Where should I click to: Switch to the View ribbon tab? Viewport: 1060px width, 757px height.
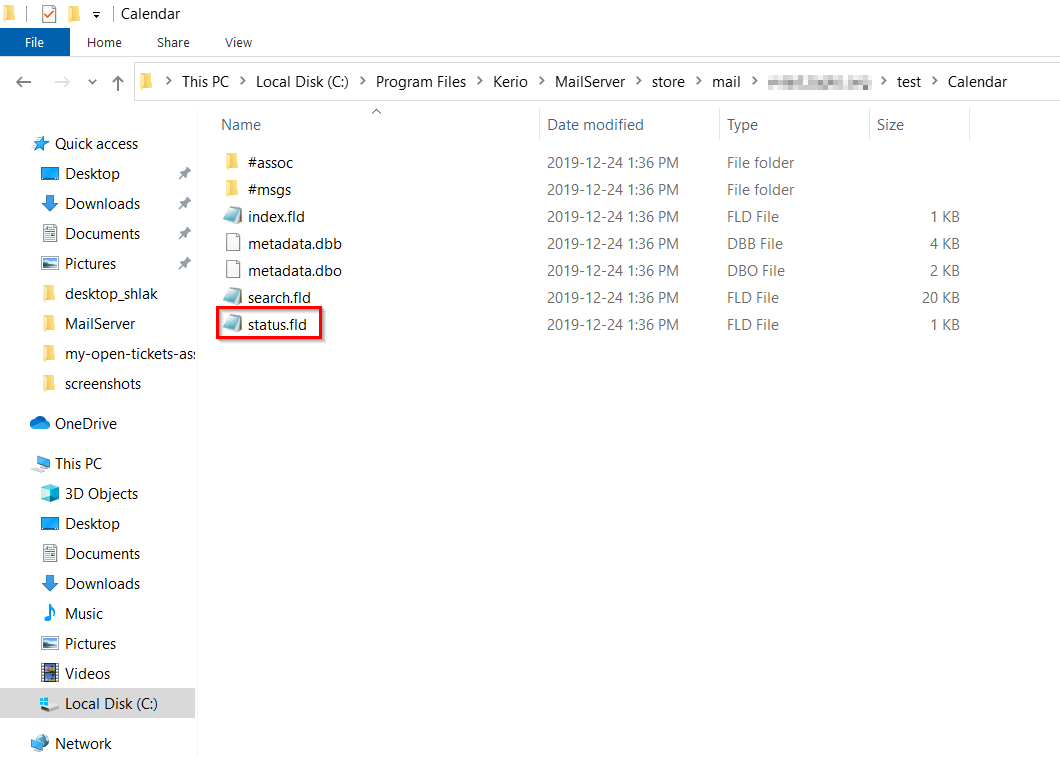point(238,42)
